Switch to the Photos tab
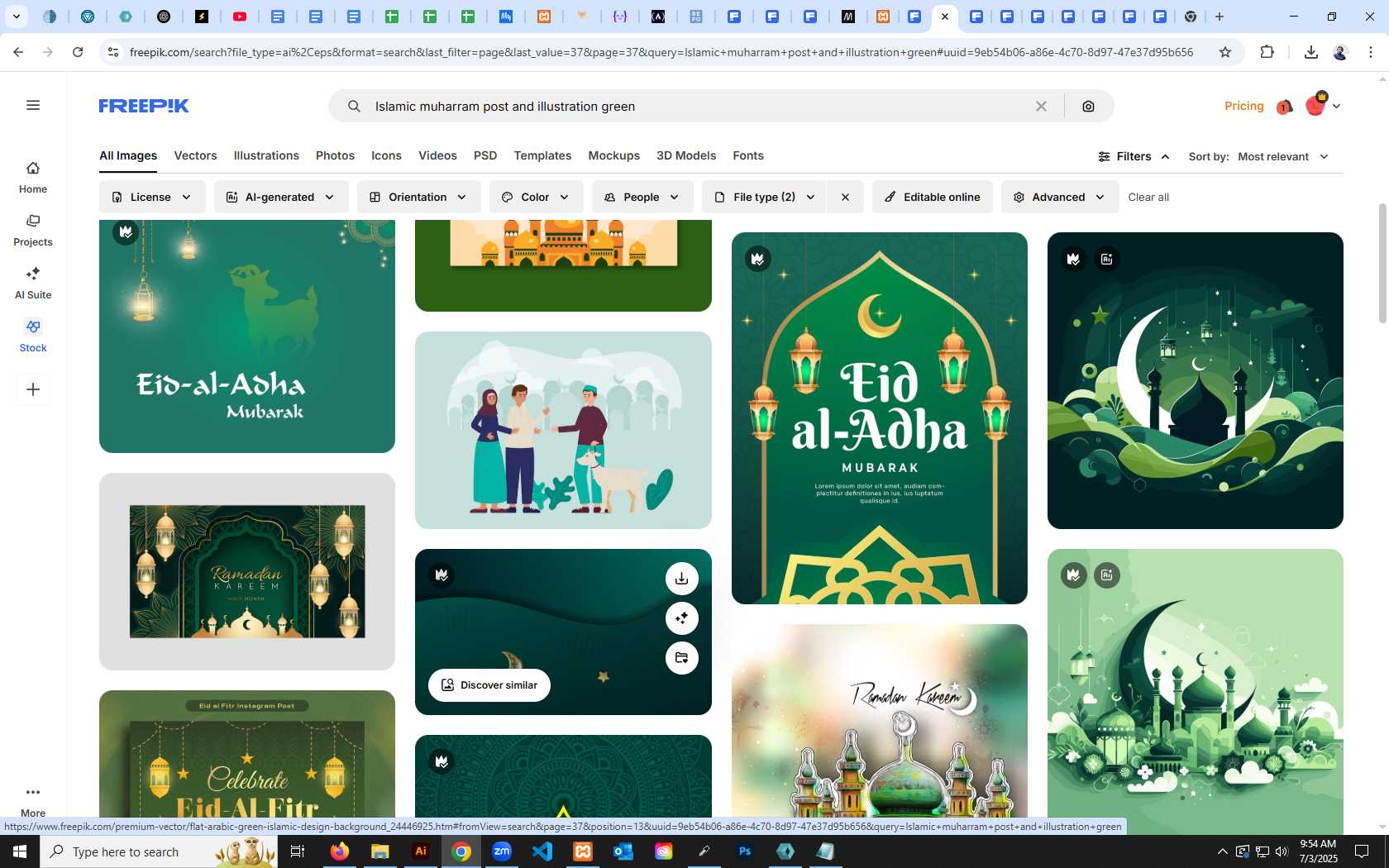 coord(335,155)
